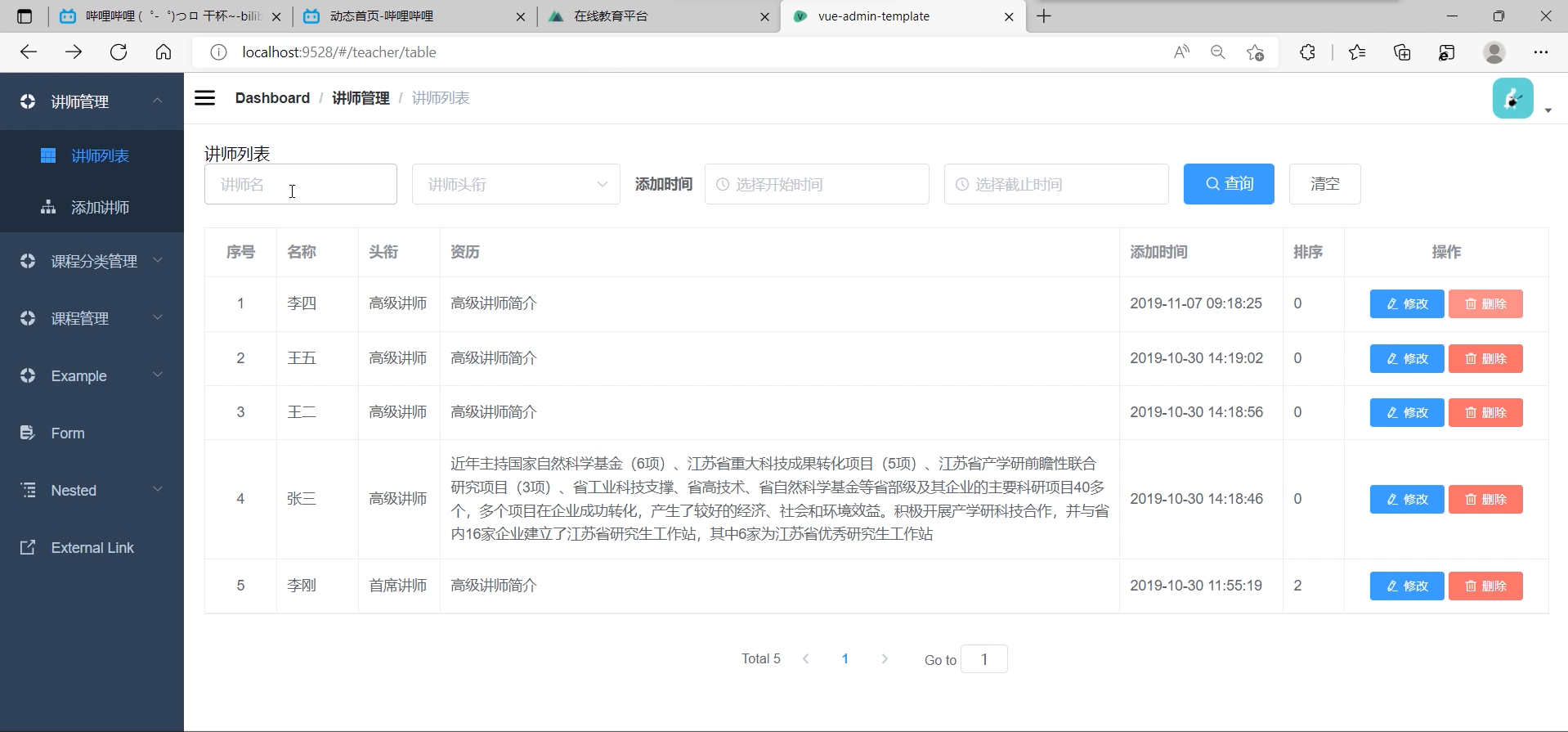Switch to 动态首页-哔哩哔哩 tab
The image size is (1568, 732).
coord(414,16)
